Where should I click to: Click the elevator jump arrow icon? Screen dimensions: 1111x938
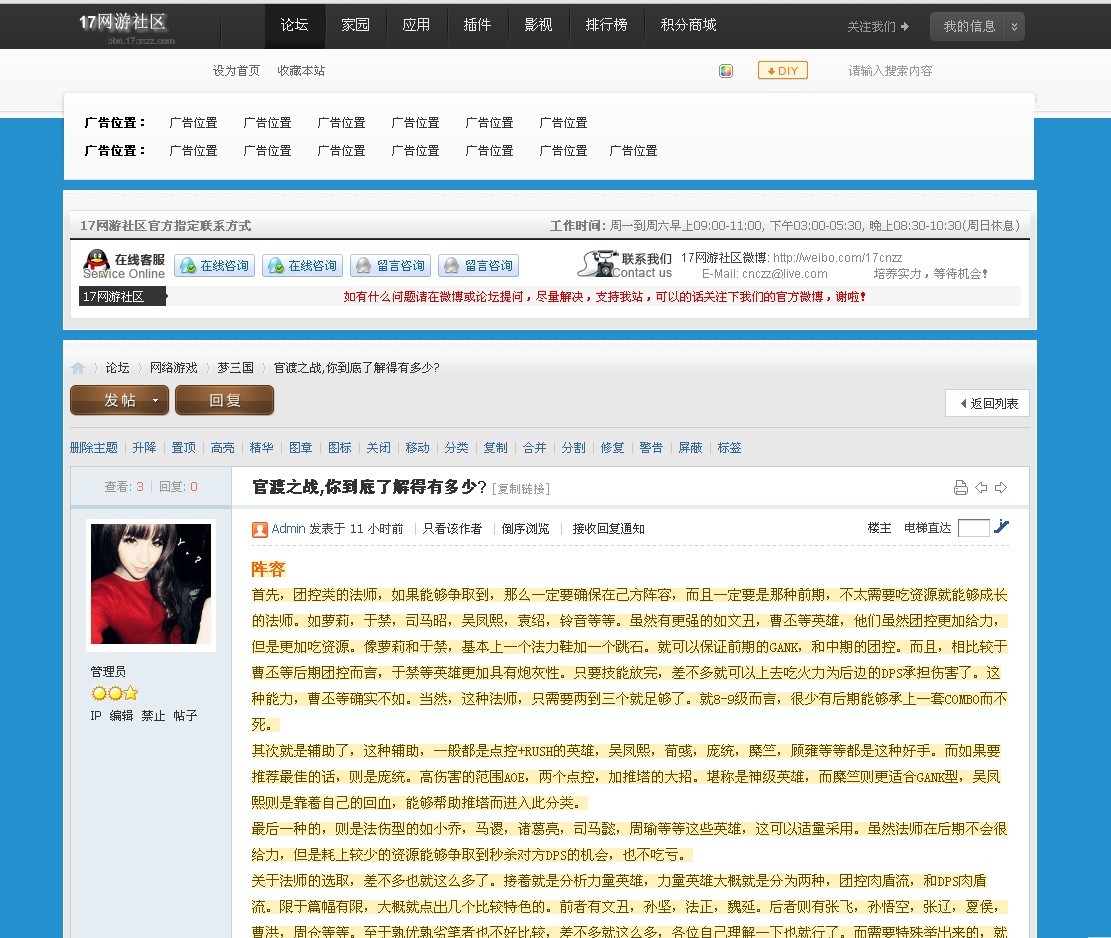click(1001, 527)
